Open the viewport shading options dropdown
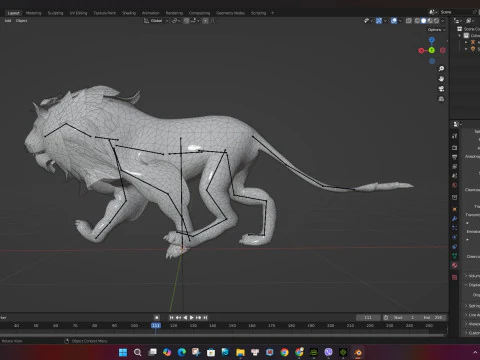This screenshot has width=480, height=360. (443, 21)
